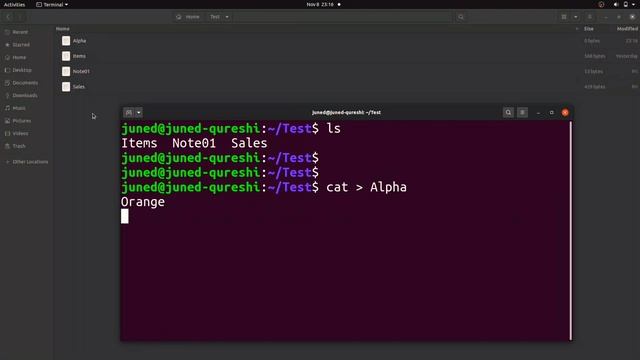Close the Files window
Screen dimensions: 640x360
coord(632,17)
